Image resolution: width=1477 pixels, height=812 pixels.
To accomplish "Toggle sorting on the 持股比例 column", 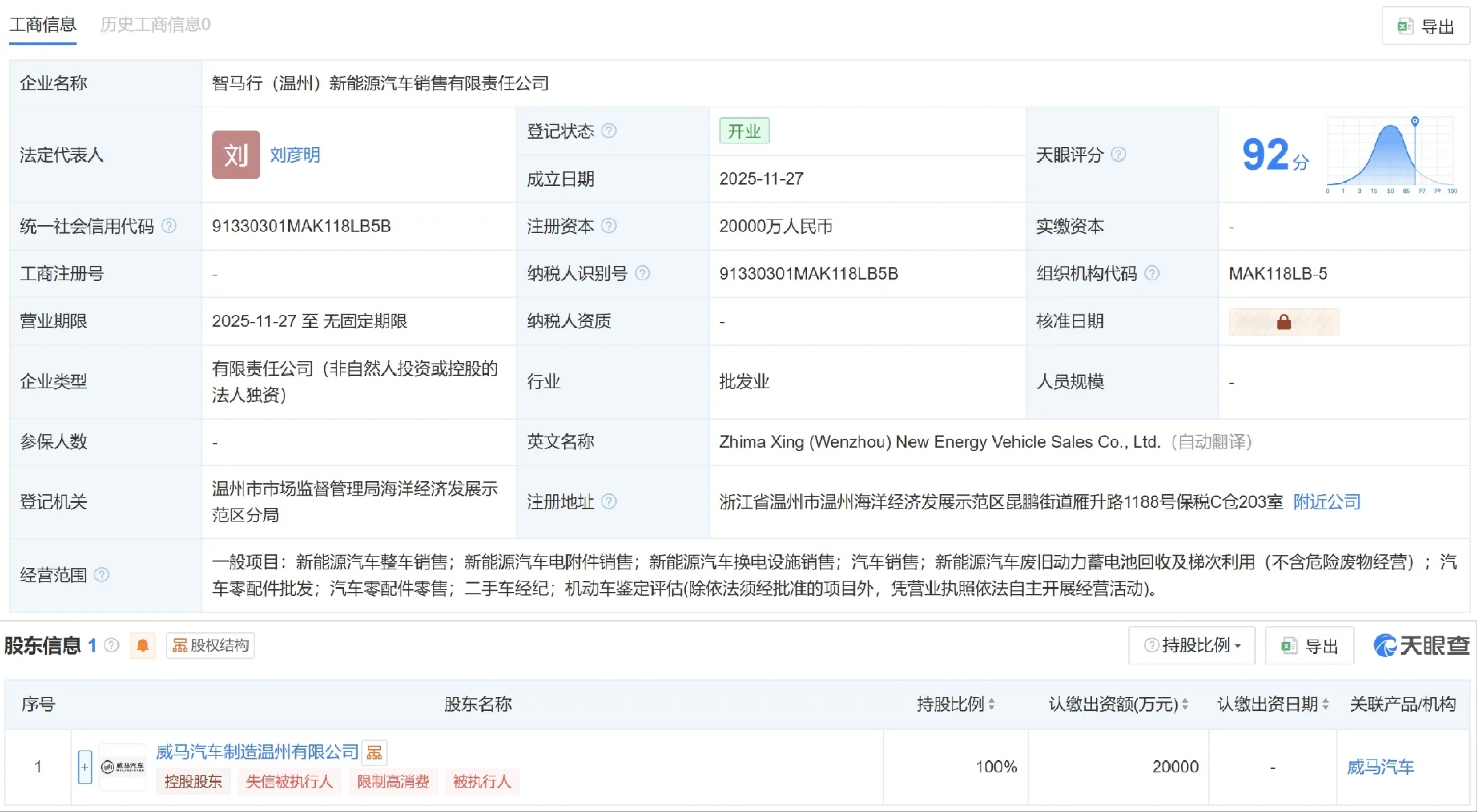I will click(991, 705).
